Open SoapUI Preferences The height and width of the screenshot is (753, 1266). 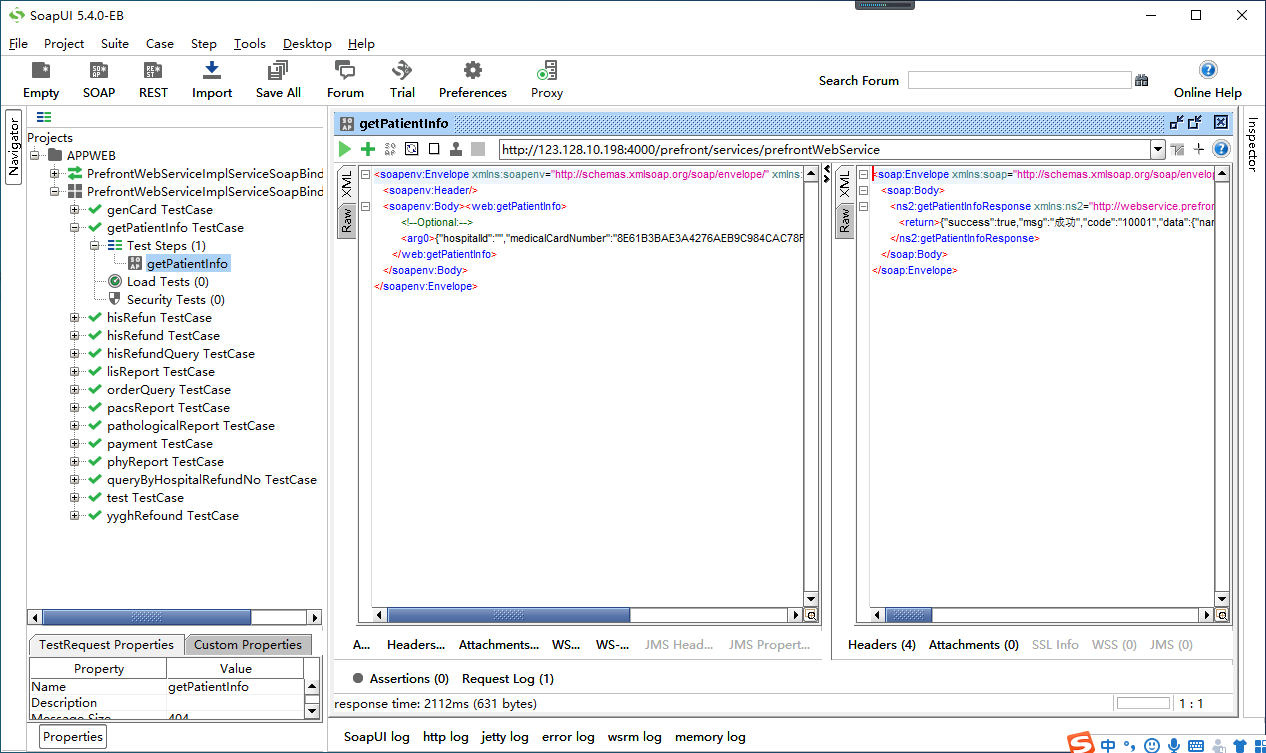(471, 79)
